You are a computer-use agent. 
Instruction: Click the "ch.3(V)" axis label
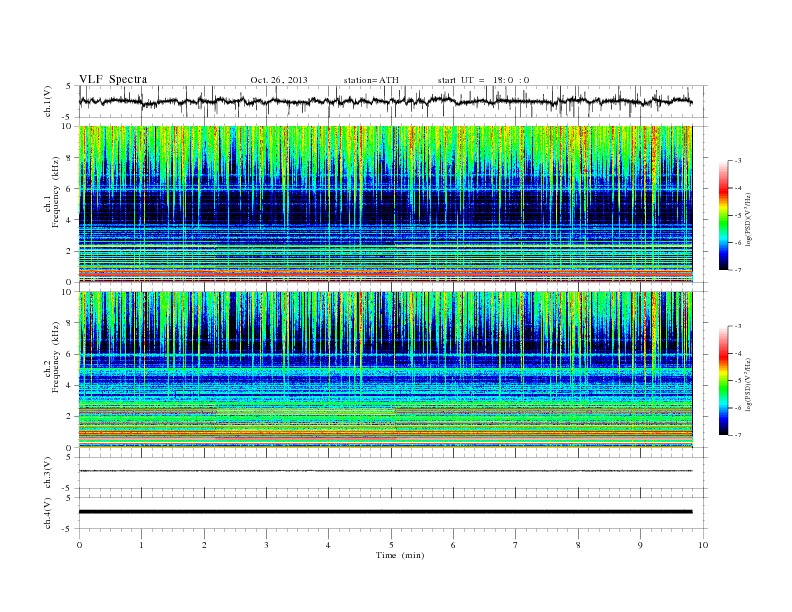coord(48,473)
